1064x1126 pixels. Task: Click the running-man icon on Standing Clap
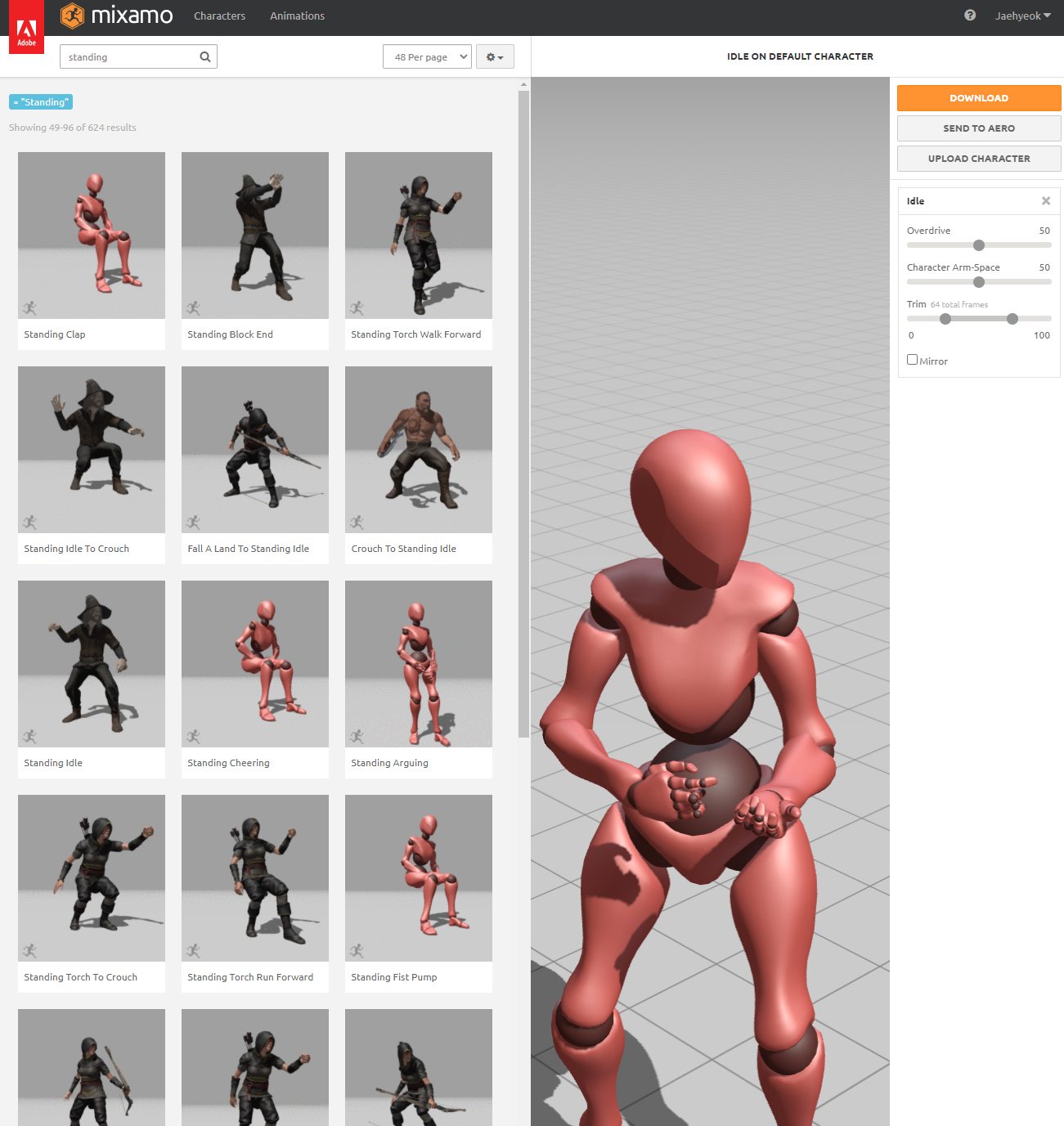(30, 308)
